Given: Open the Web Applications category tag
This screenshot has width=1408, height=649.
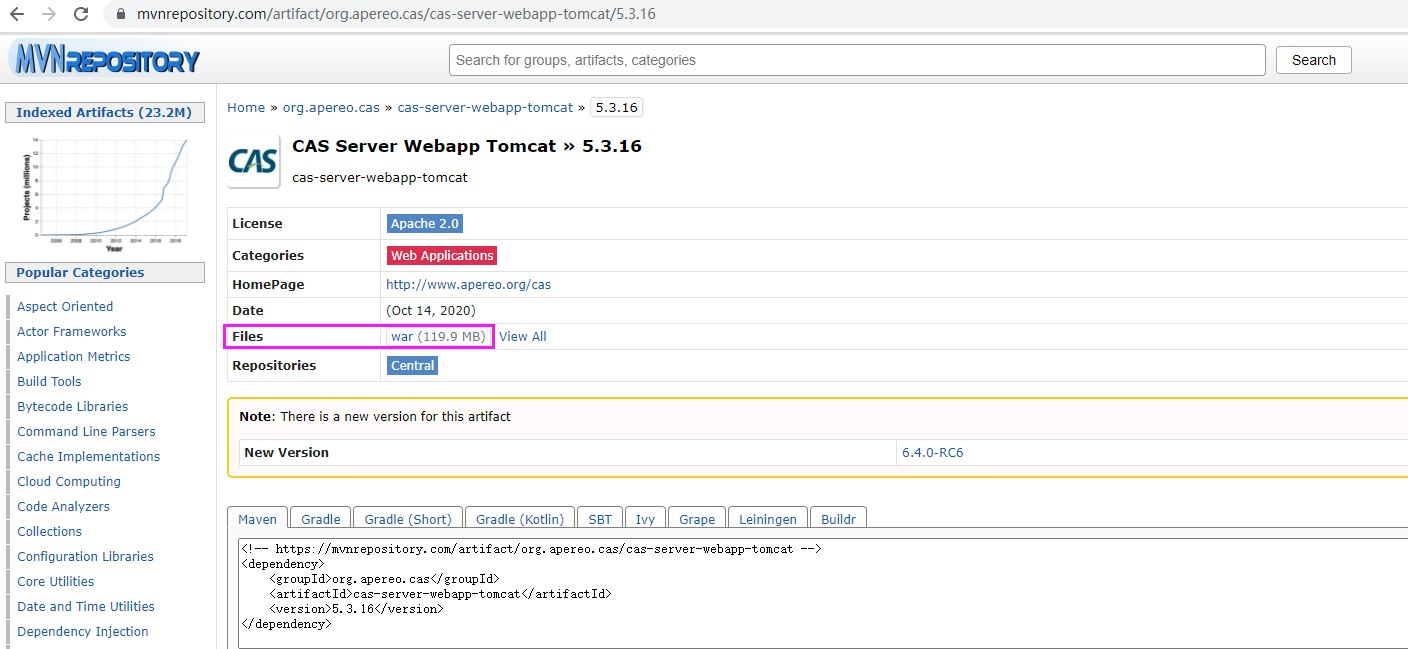Looking at the screenshot, I should (442, 256).
